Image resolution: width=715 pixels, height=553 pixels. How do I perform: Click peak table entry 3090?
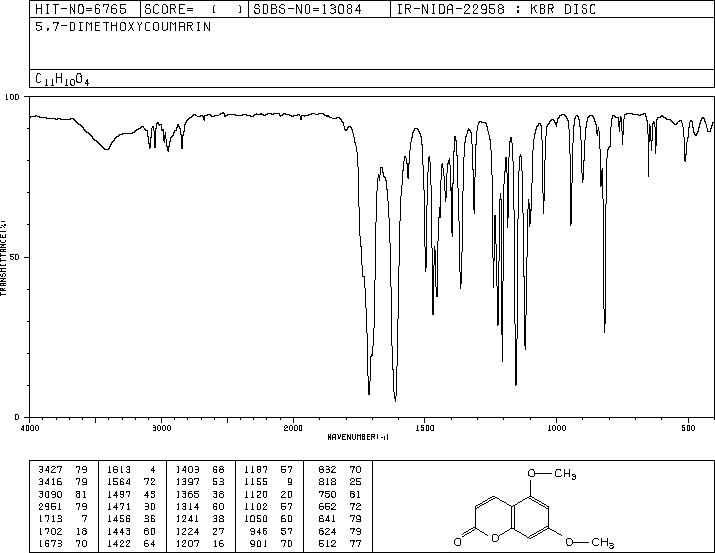(51, 494)
